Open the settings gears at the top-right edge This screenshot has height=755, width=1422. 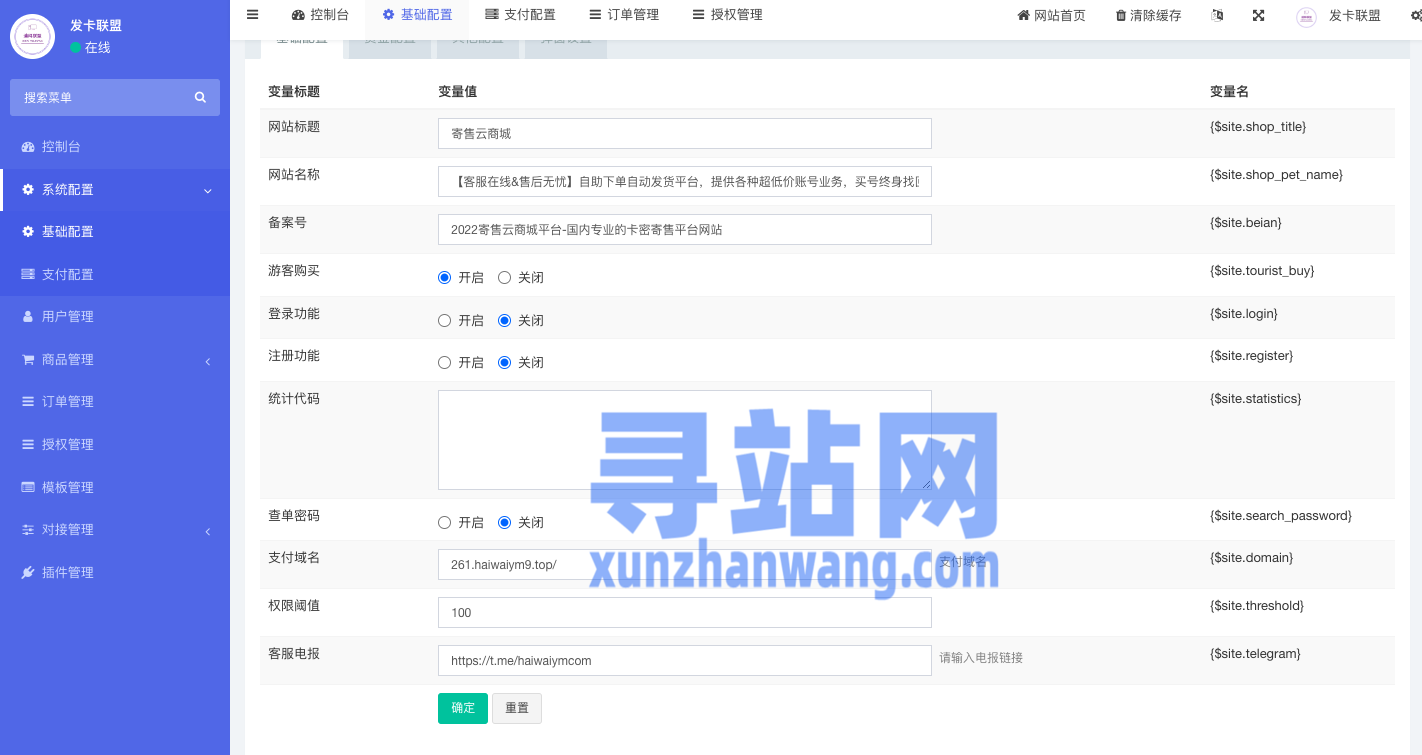pyautogui.click(x=1414, y=15)
